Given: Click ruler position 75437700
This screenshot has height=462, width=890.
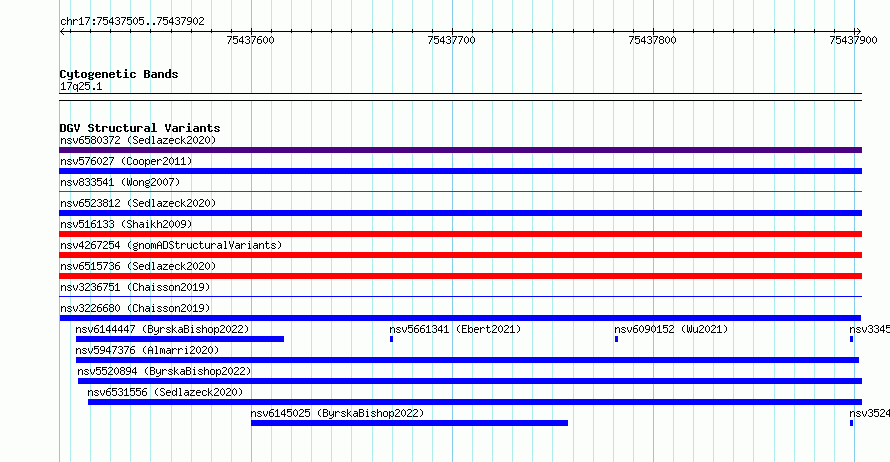Looking at the screenshot, I should pyautogui.click(x=452, y=40).
